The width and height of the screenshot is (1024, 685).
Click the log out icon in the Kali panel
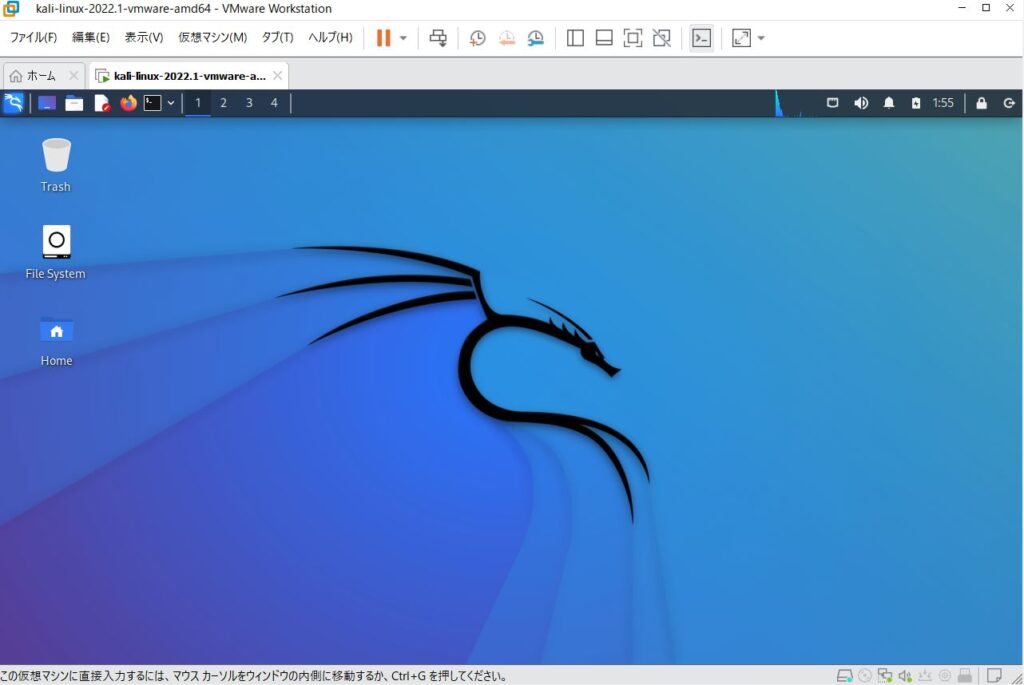[x=1009, y=103]
